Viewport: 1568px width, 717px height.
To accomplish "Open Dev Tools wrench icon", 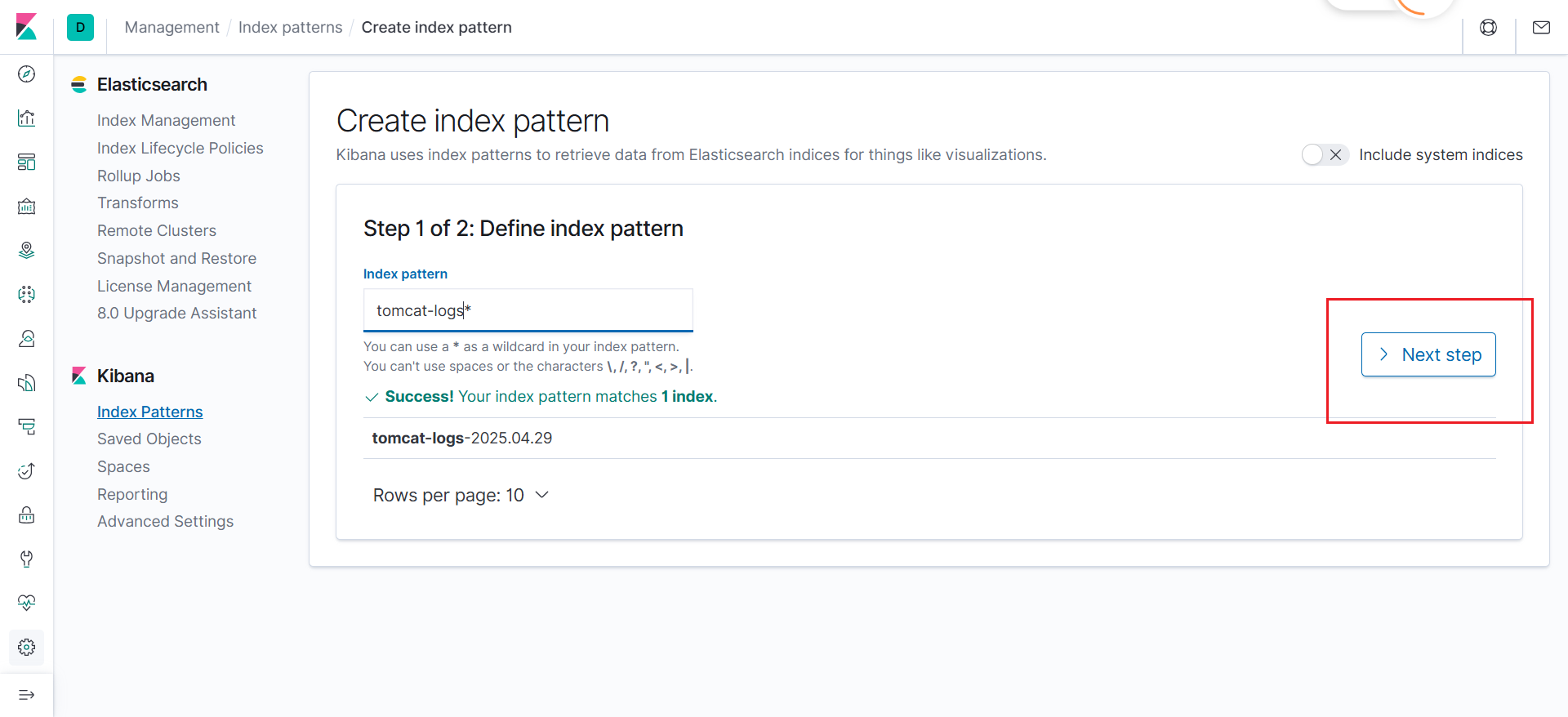I will click(26, 559).
